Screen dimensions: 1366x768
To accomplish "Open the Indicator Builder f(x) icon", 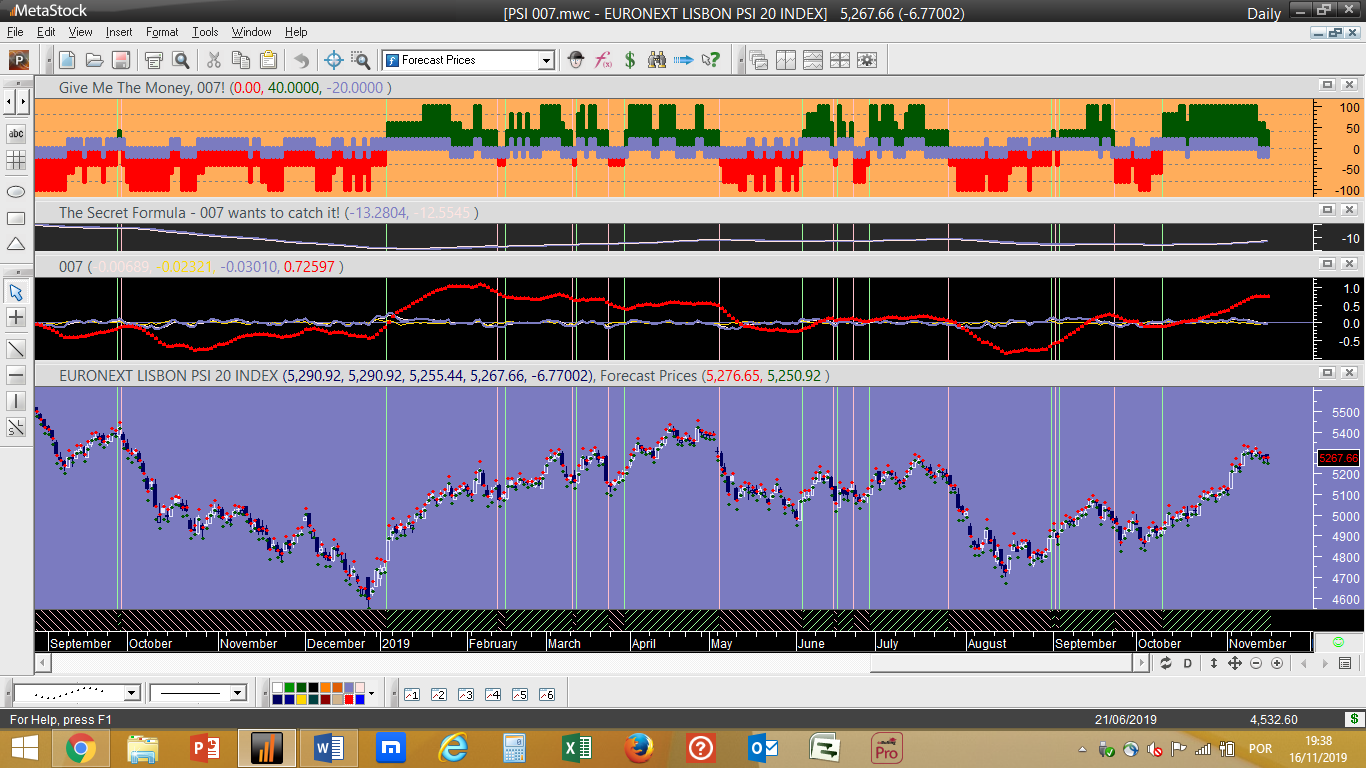I will point(603,60).
